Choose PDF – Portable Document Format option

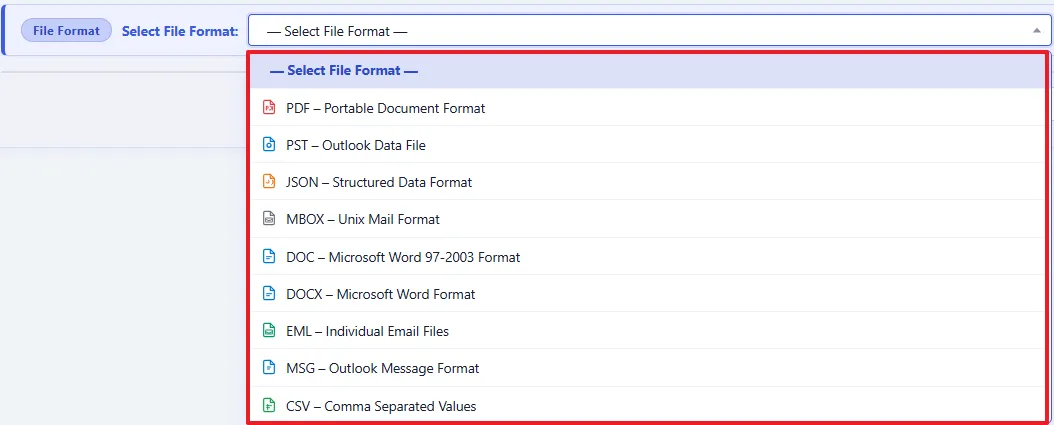(648, 108)
